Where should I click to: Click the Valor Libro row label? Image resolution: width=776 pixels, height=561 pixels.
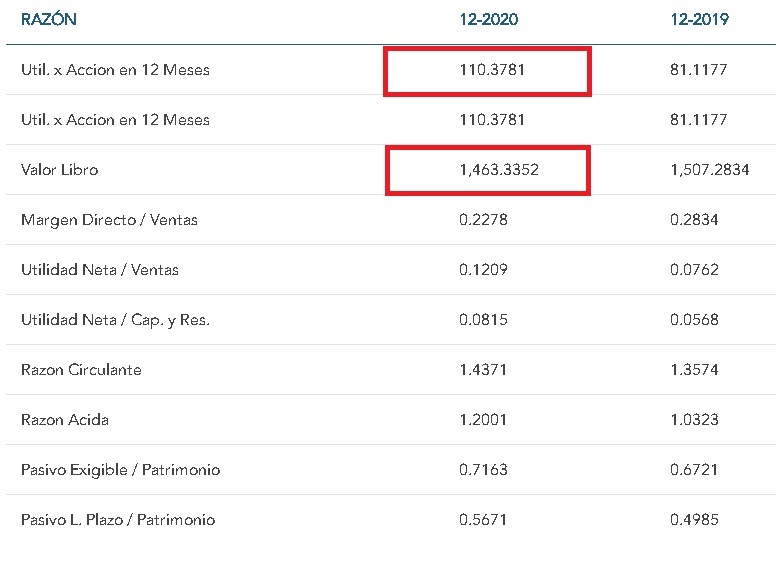59,170
